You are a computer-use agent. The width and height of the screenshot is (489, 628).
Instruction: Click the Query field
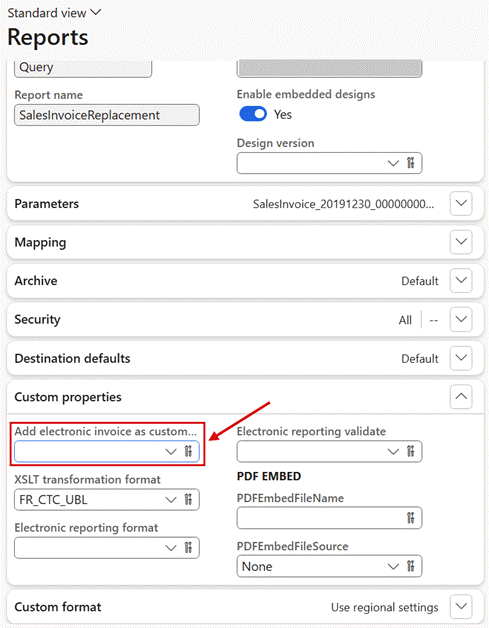tap(83, 68)
